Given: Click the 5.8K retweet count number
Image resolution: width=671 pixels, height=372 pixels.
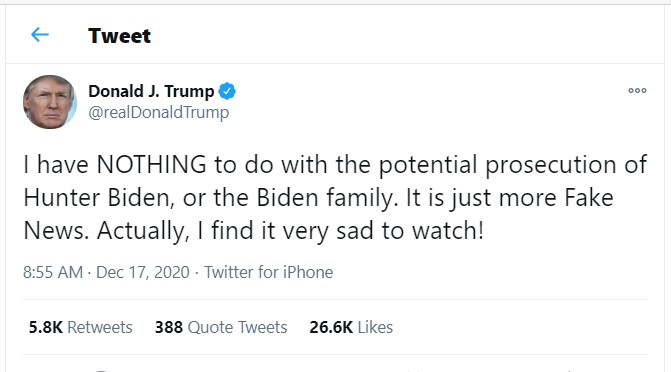Looking at the screenshot, I should pos(45,327).
